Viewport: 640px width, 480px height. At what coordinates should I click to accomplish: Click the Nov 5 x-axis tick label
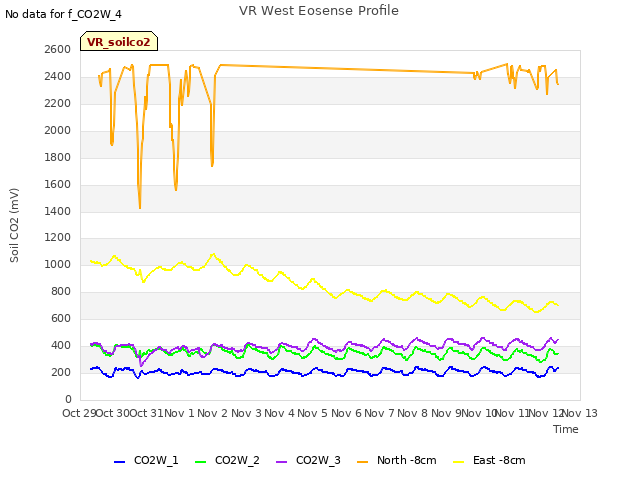tap(312, 413)
